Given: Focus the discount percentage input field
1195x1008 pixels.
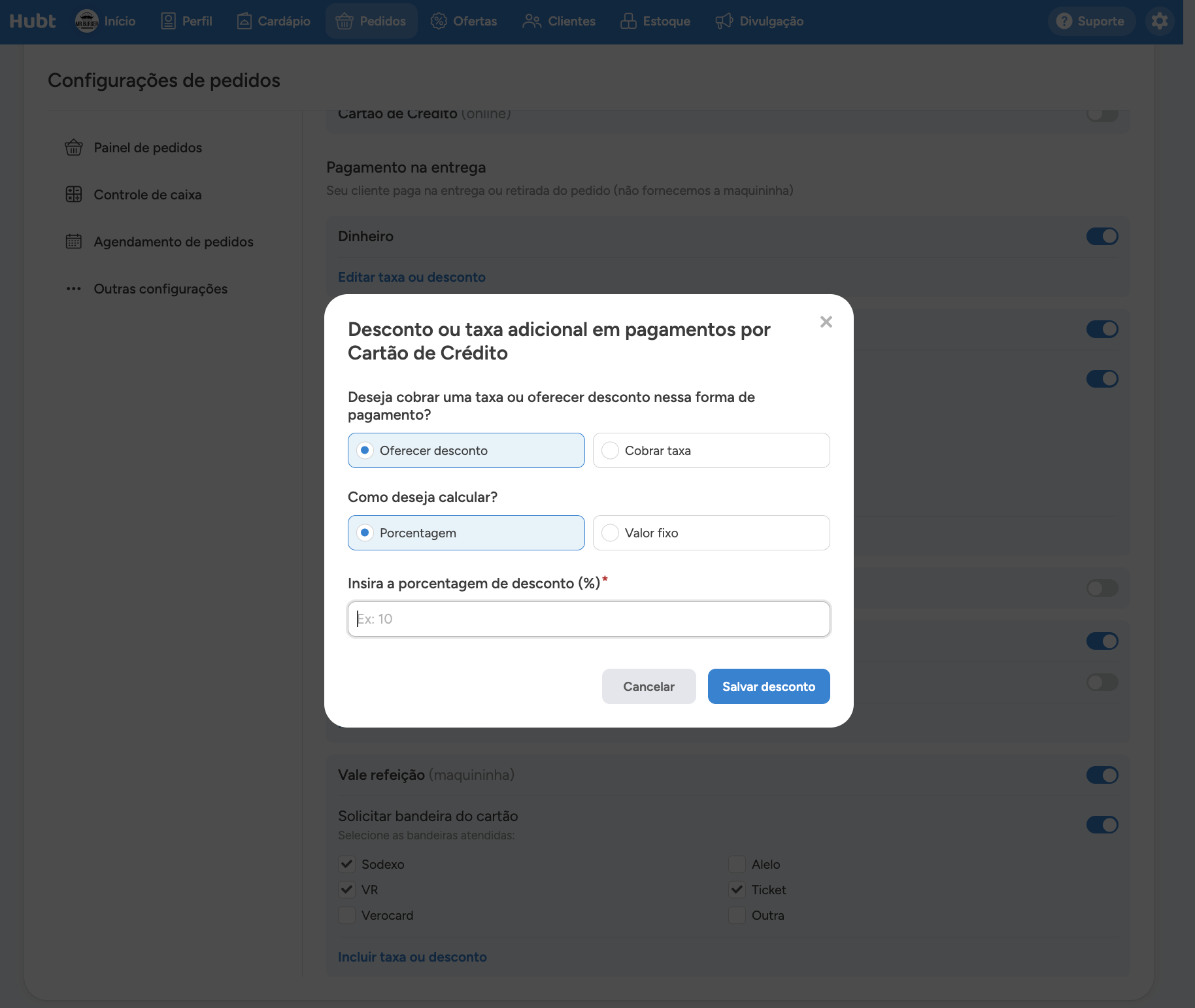Looking at the screenshot, I should [589, 619].
